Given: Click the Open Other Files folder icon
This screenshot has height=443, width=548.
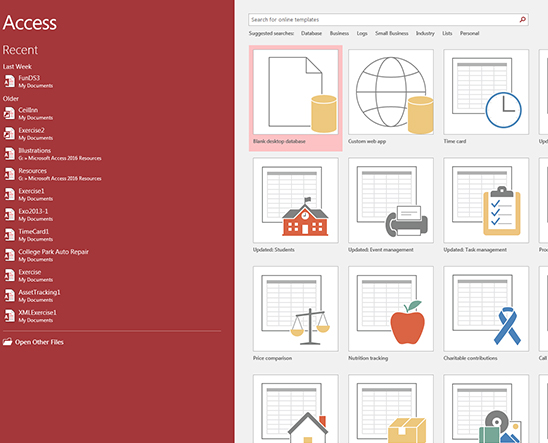Looking at the screenshot, I should tap(7, 342).
